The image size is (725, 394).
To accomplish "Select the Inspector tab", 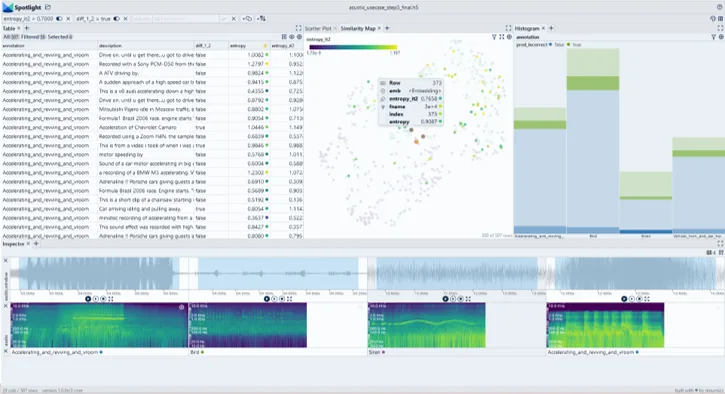I will pos(13,244).
